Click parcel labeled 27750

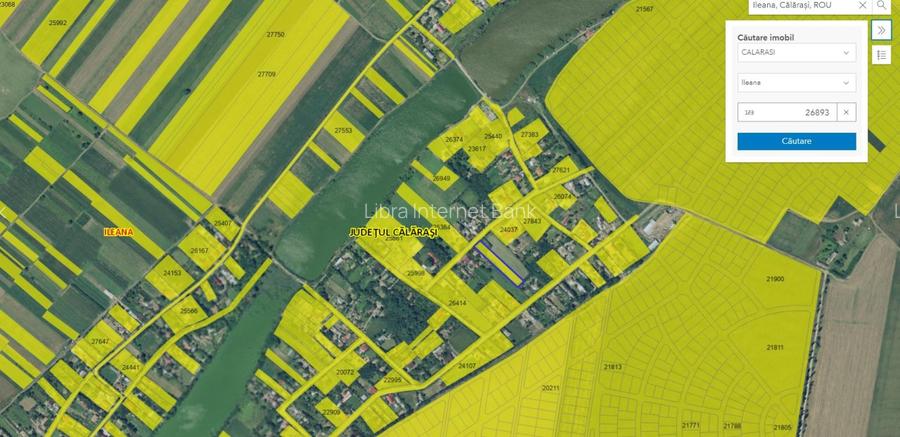coord(275,34)
